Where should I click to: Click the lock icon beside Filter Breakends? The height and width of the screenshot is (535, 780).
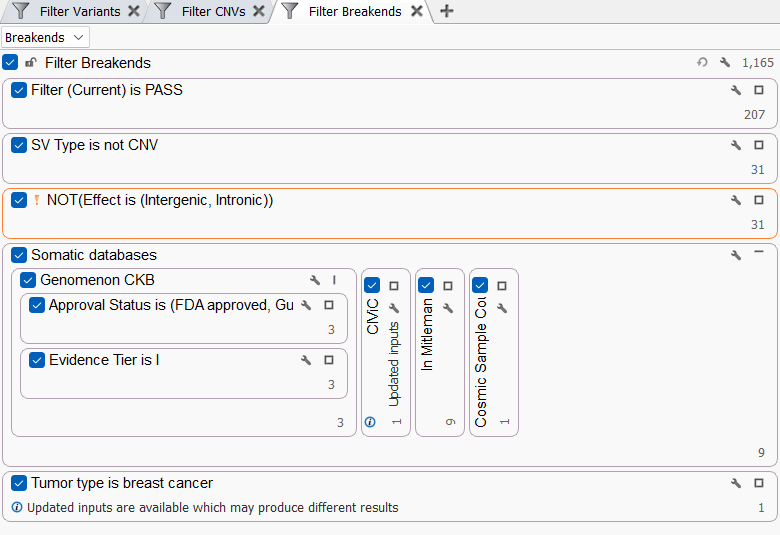click(x=30, y=63)
